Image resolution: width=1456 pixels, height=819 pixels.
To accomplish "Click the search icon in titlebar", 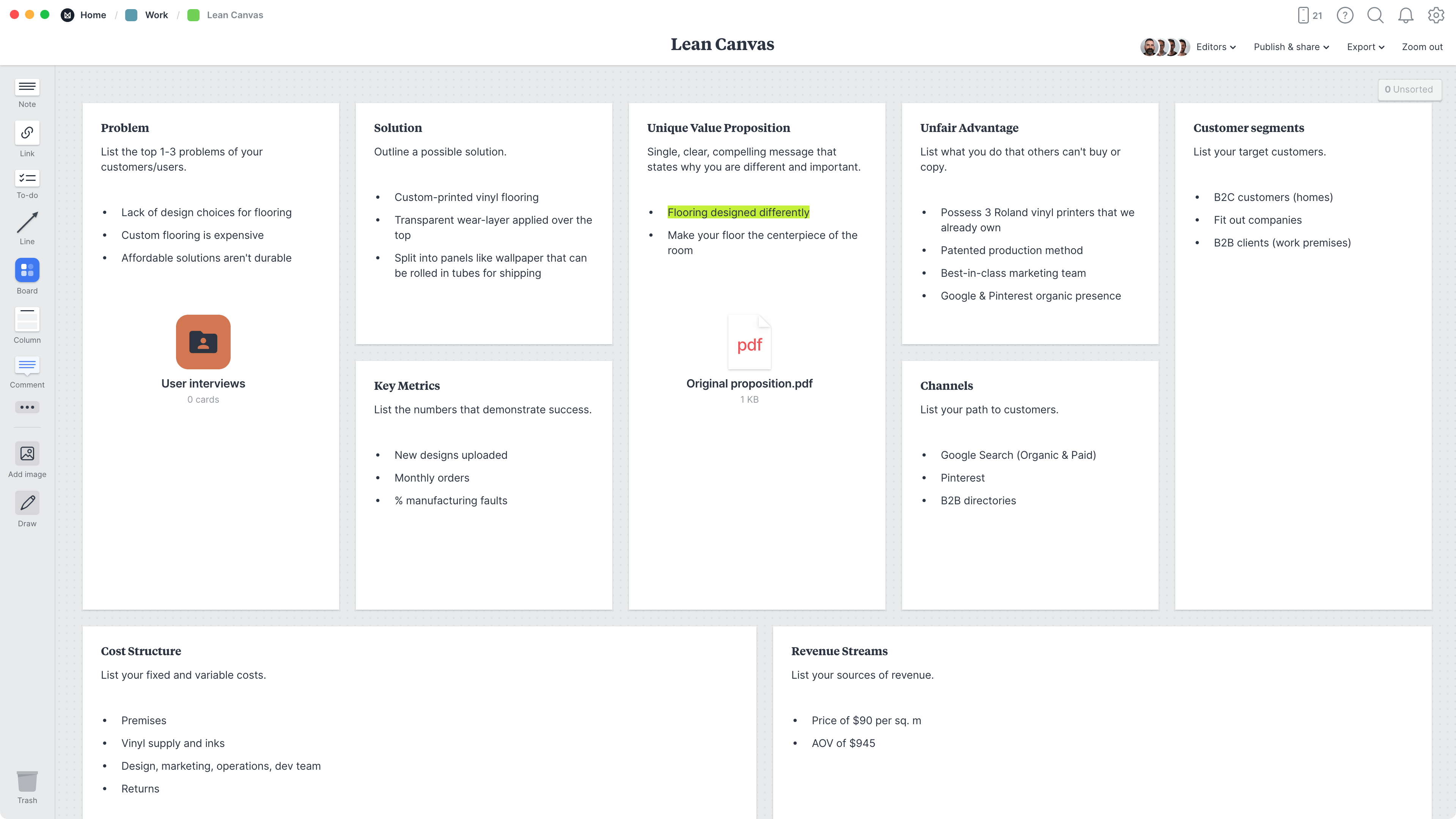I will pos(1375,15).
